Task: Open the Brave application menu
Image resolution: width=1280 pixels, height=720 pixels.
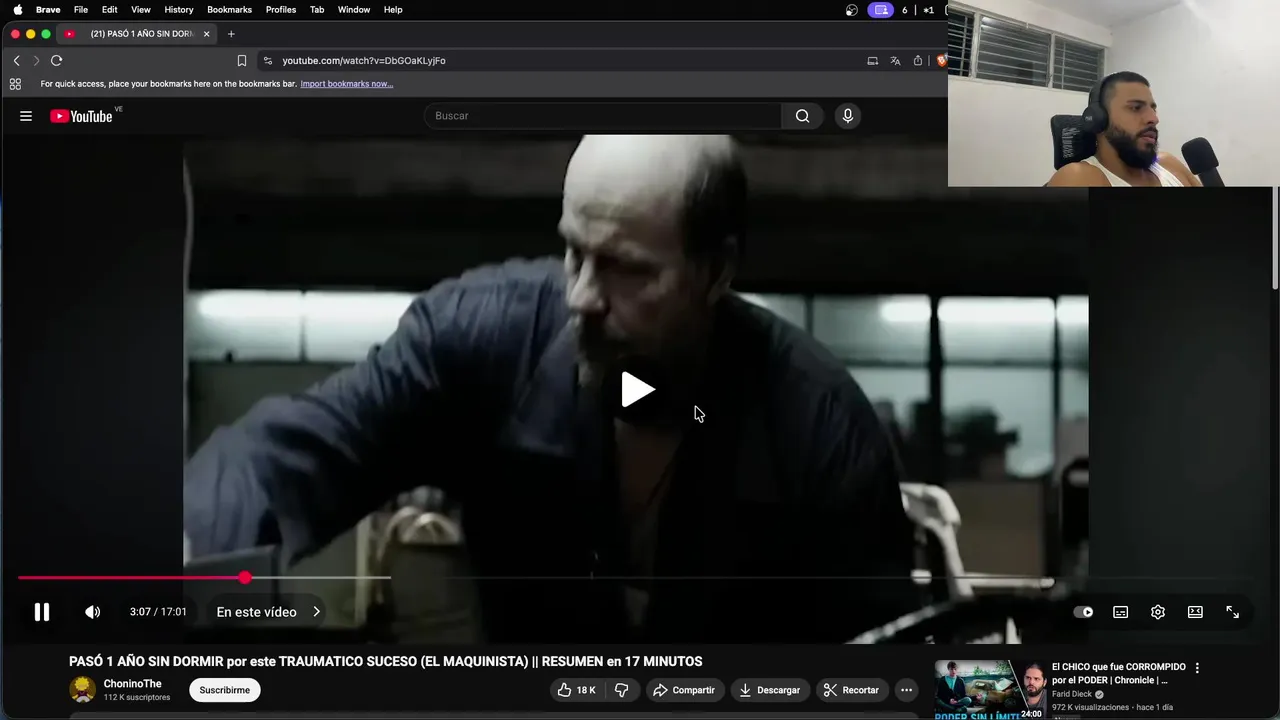Action: [x=48, y=10]
